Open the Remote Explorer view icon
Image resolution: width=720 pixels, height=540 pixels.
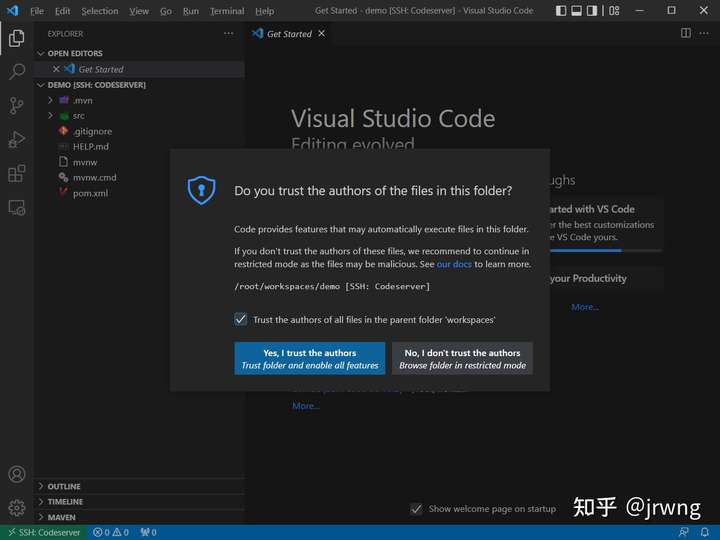[17, 208]
